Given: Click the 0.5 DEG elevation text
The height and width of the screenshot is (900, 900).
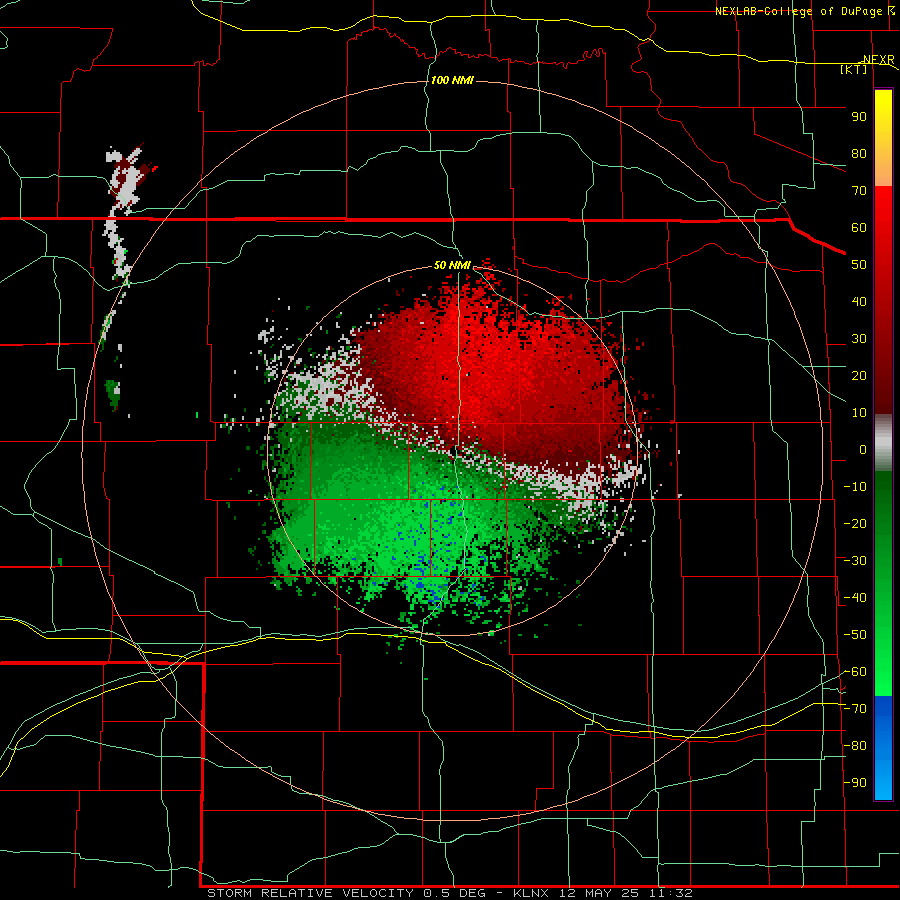Looking at the screenshot, I should pos(455,893).
